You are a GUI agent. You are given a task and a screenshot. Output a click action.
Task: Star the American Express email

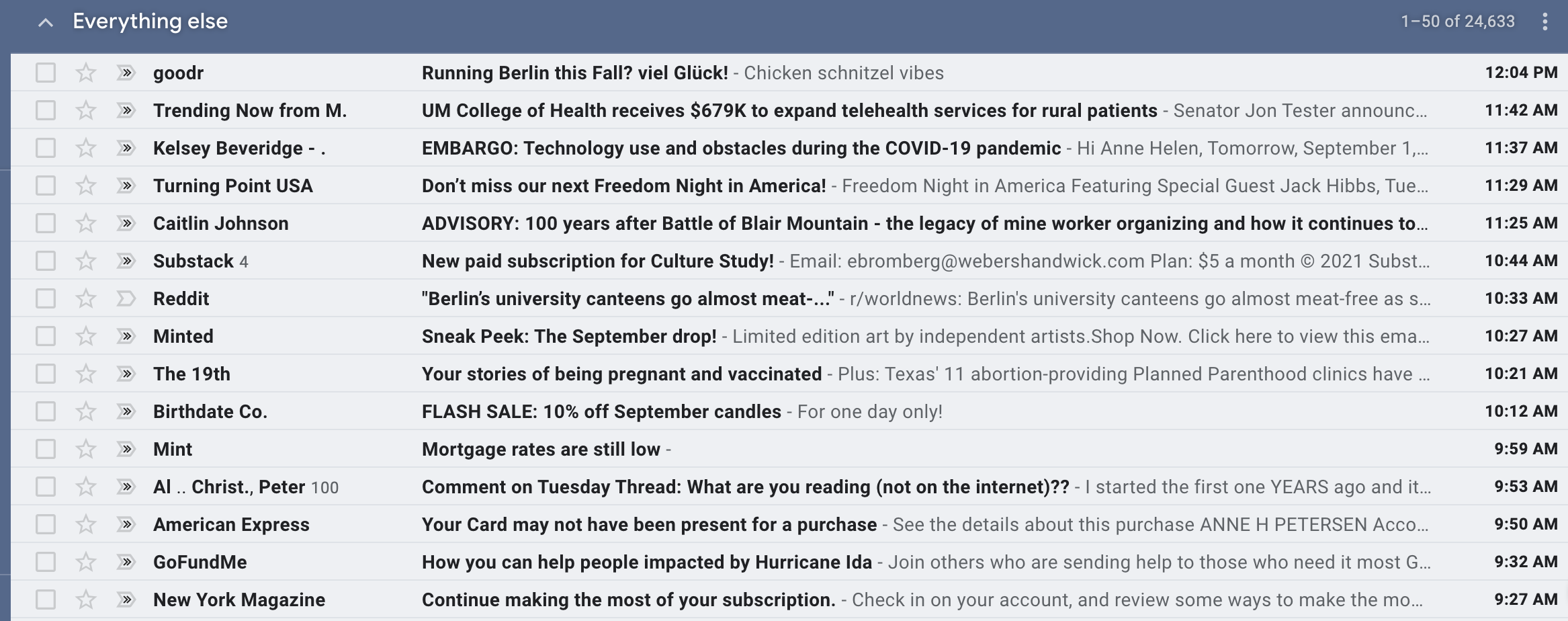(85, 524)
